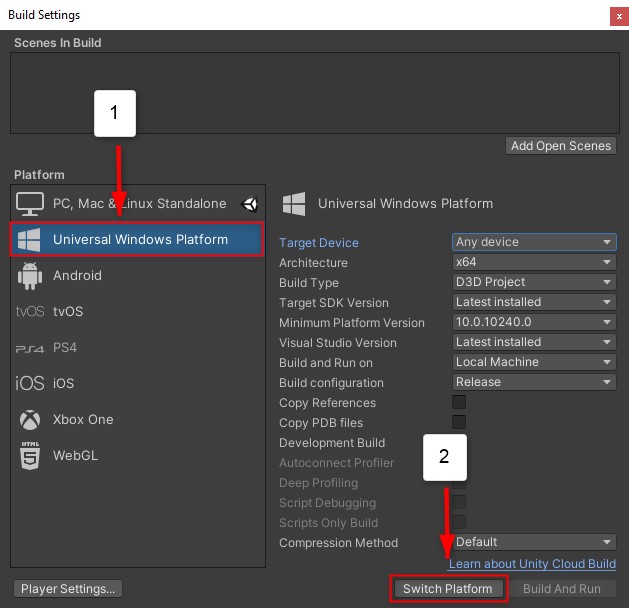Click the PC, Mac & Linux monitor icon
This screenshot has height=608, width=629.
[x=30, y=204]
